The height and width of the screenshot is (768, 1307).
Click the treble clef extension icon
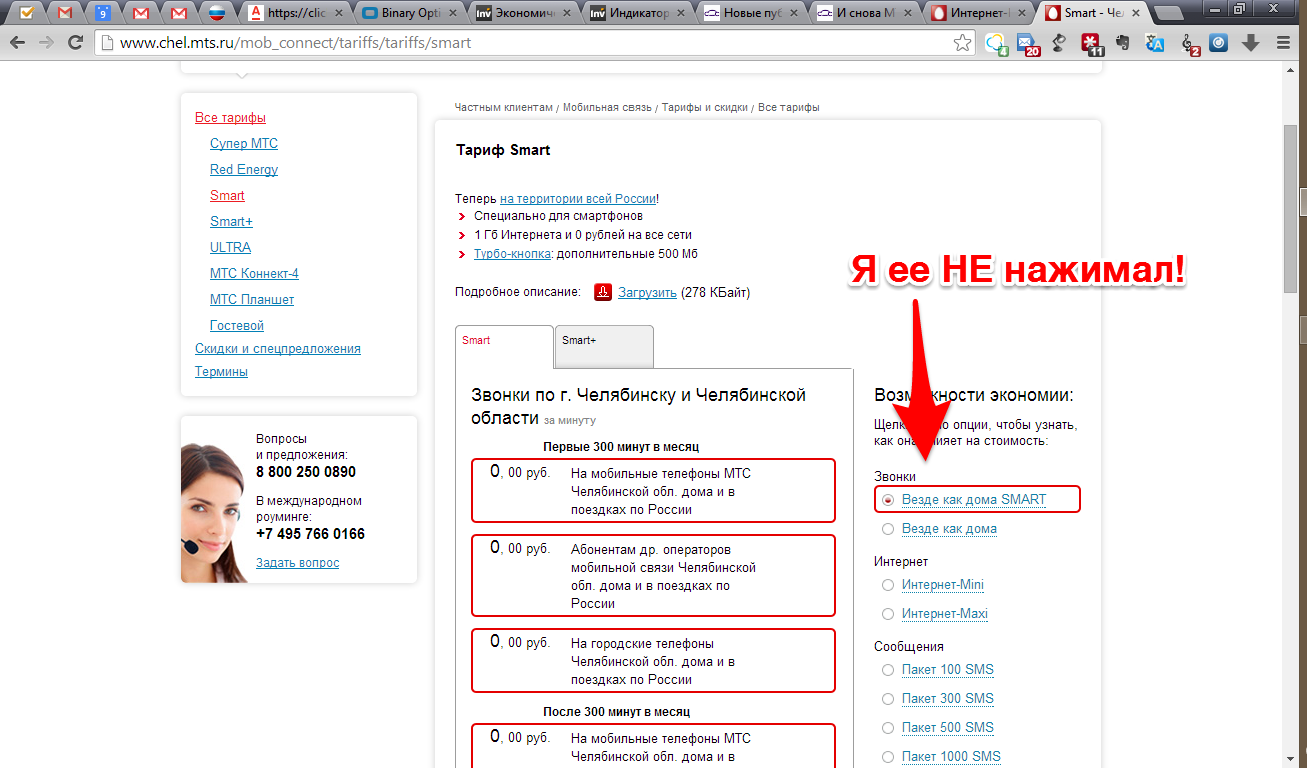coord(1188,43)
